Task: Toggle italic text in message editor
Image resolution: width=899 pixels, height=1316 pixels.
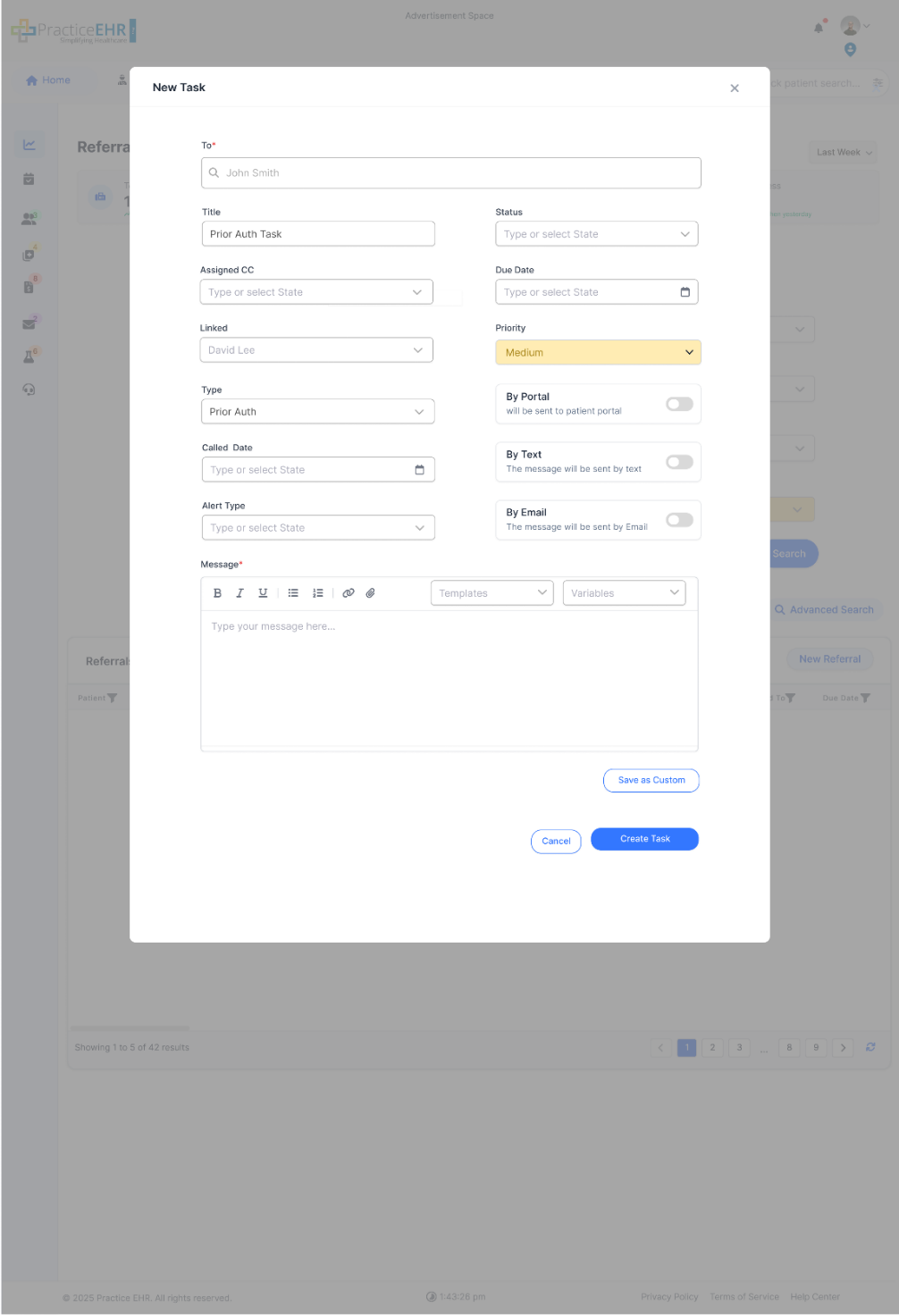Action: coord(239,593)
